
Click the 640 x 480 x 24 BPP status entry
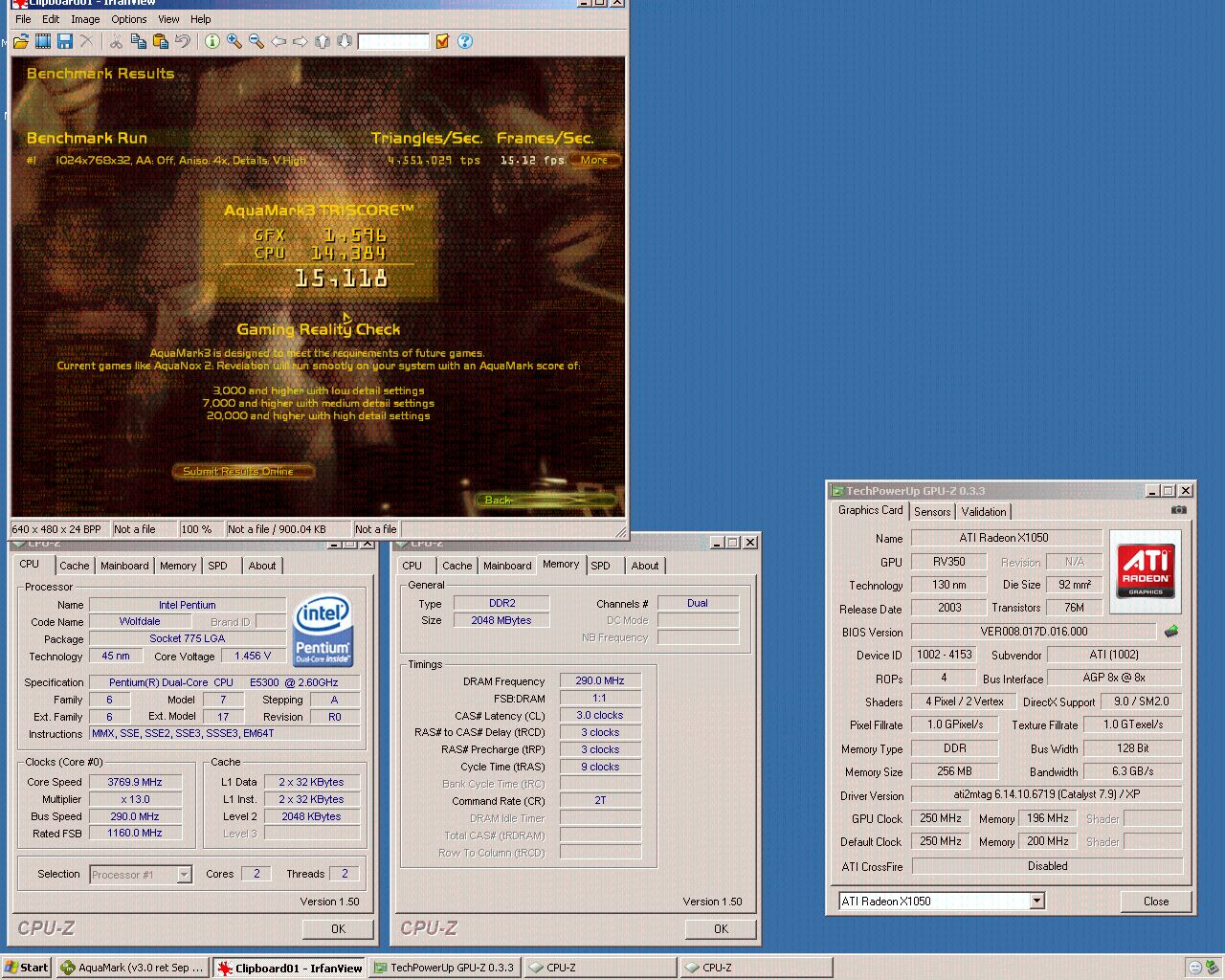point(59,529)
